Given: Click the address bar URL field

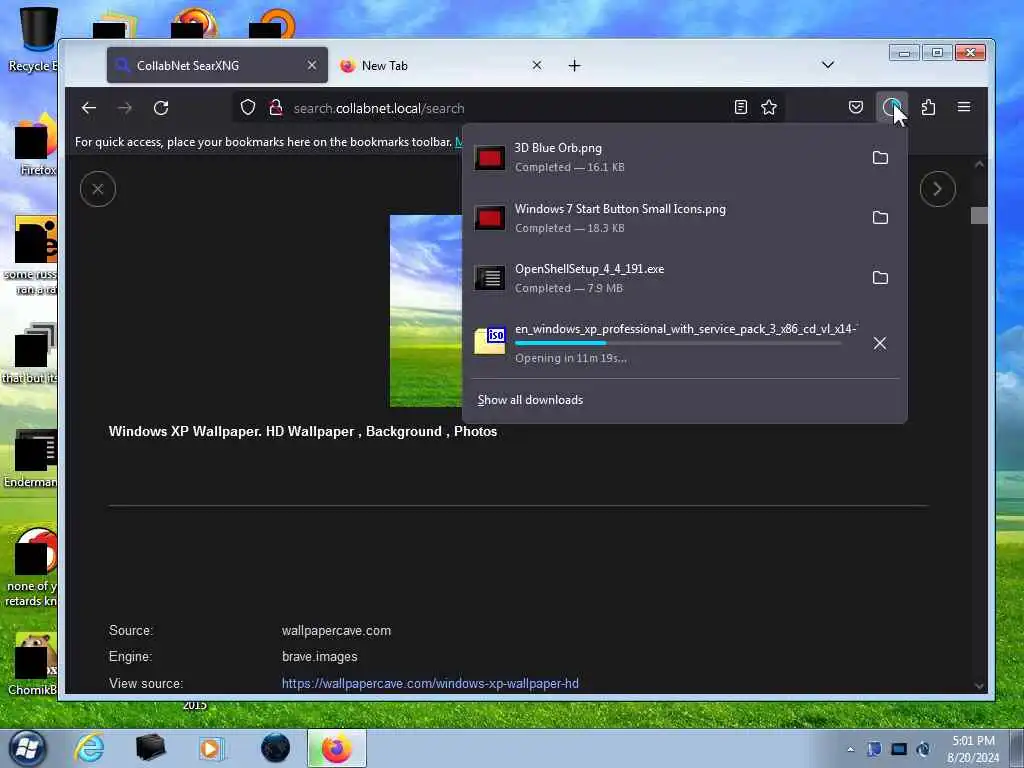Looking at the screenshot, I should (509, 108).
